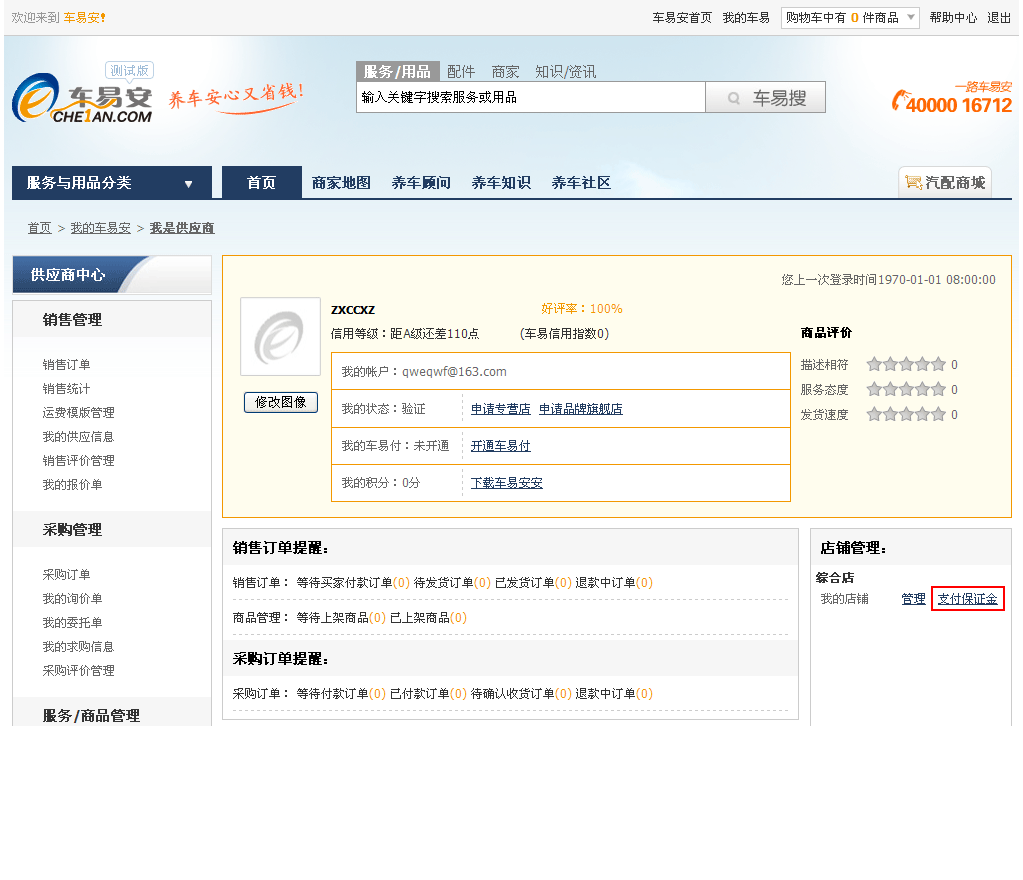The image size is (1023, 880).
Task: Click the 修改图像 button
Action: pos(281,402)
